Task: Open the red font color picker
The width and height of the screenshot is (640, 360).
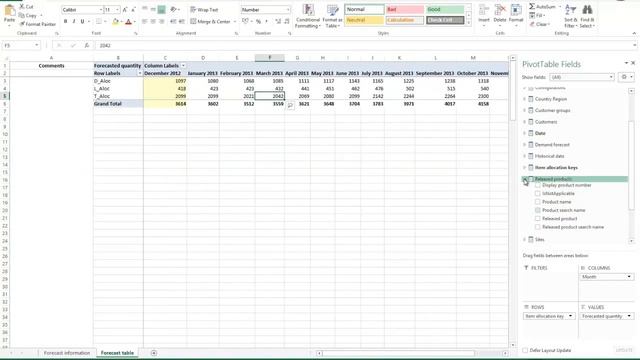Action: pos(129,21)
